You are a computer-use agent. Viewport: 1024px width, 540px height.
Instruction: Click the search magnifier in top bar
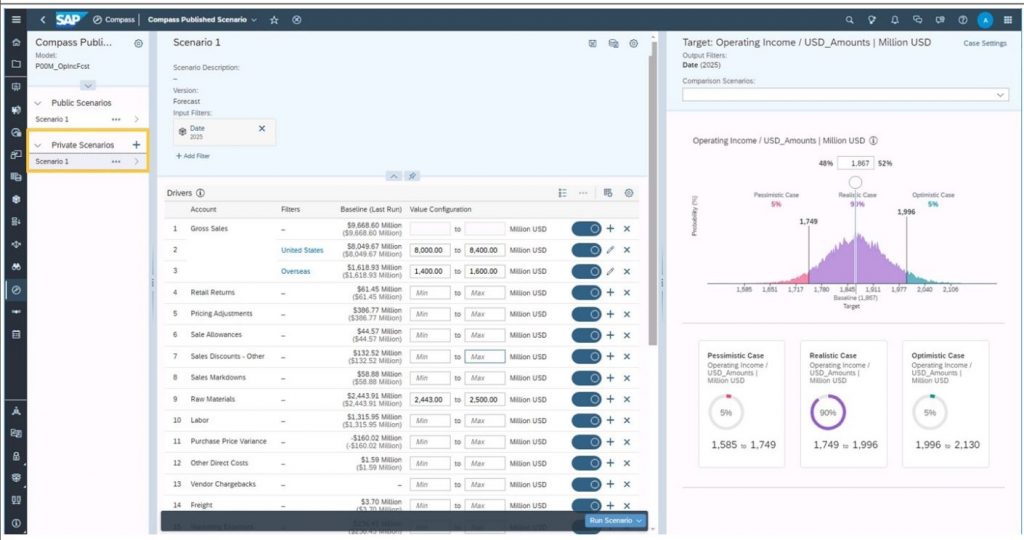coord(850,19)
